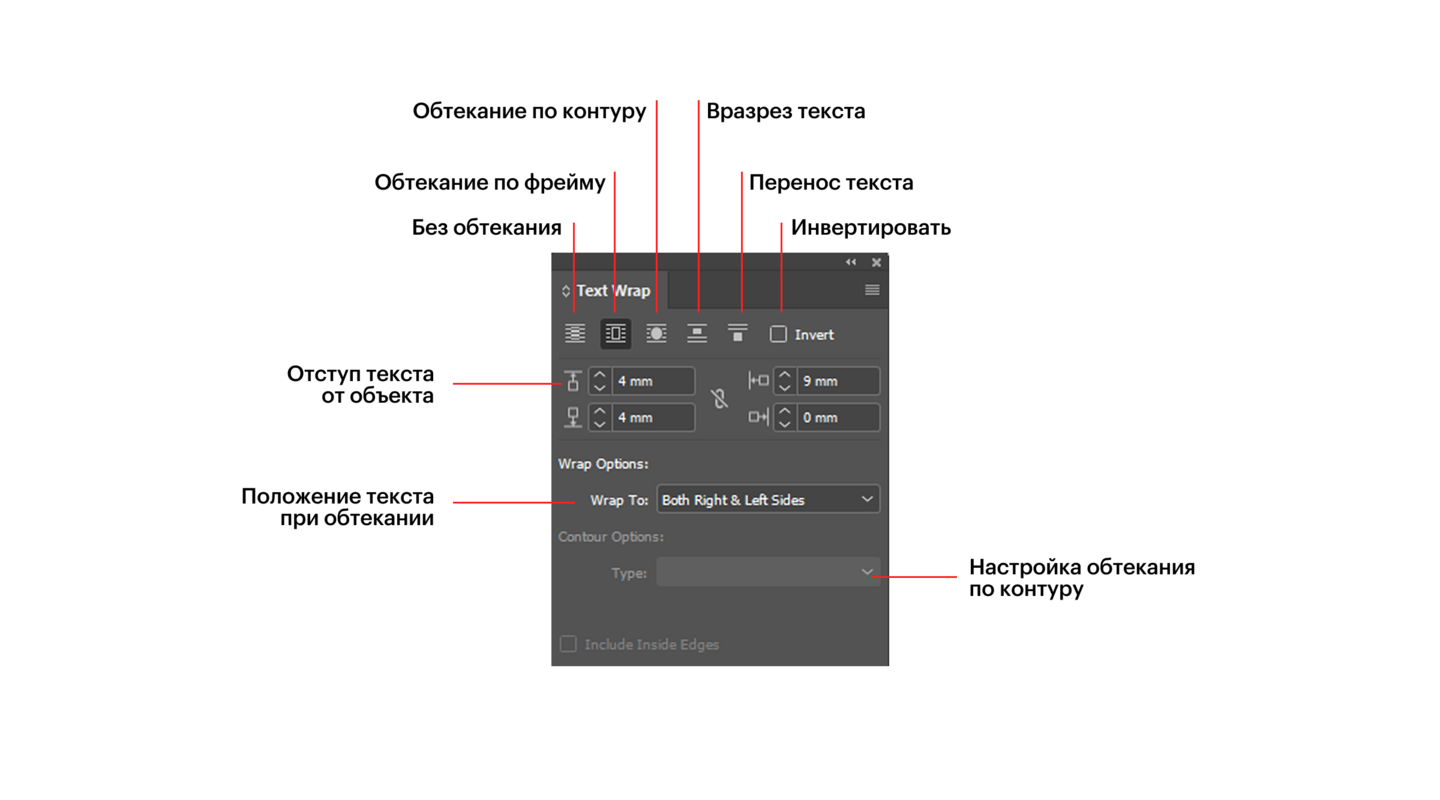
Task: Close the Text Wrap panel
Action: tap(876, 262)
